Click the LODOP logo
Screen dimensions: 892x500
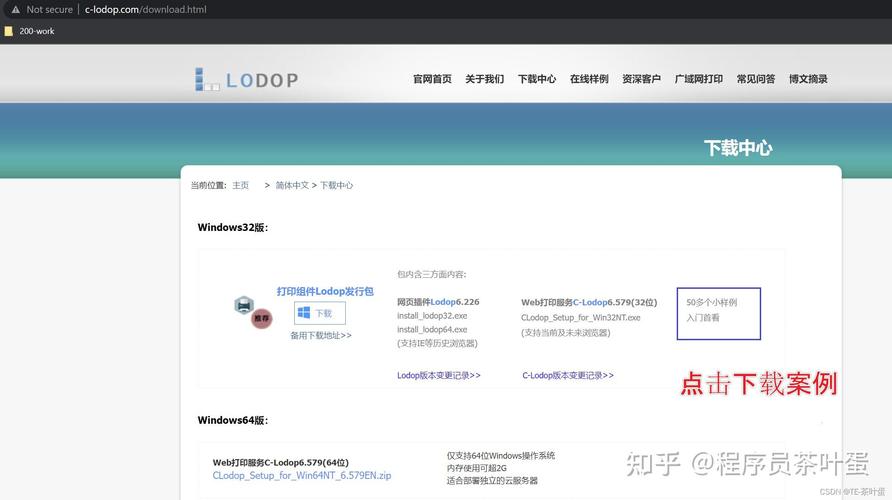click(246, 80)
